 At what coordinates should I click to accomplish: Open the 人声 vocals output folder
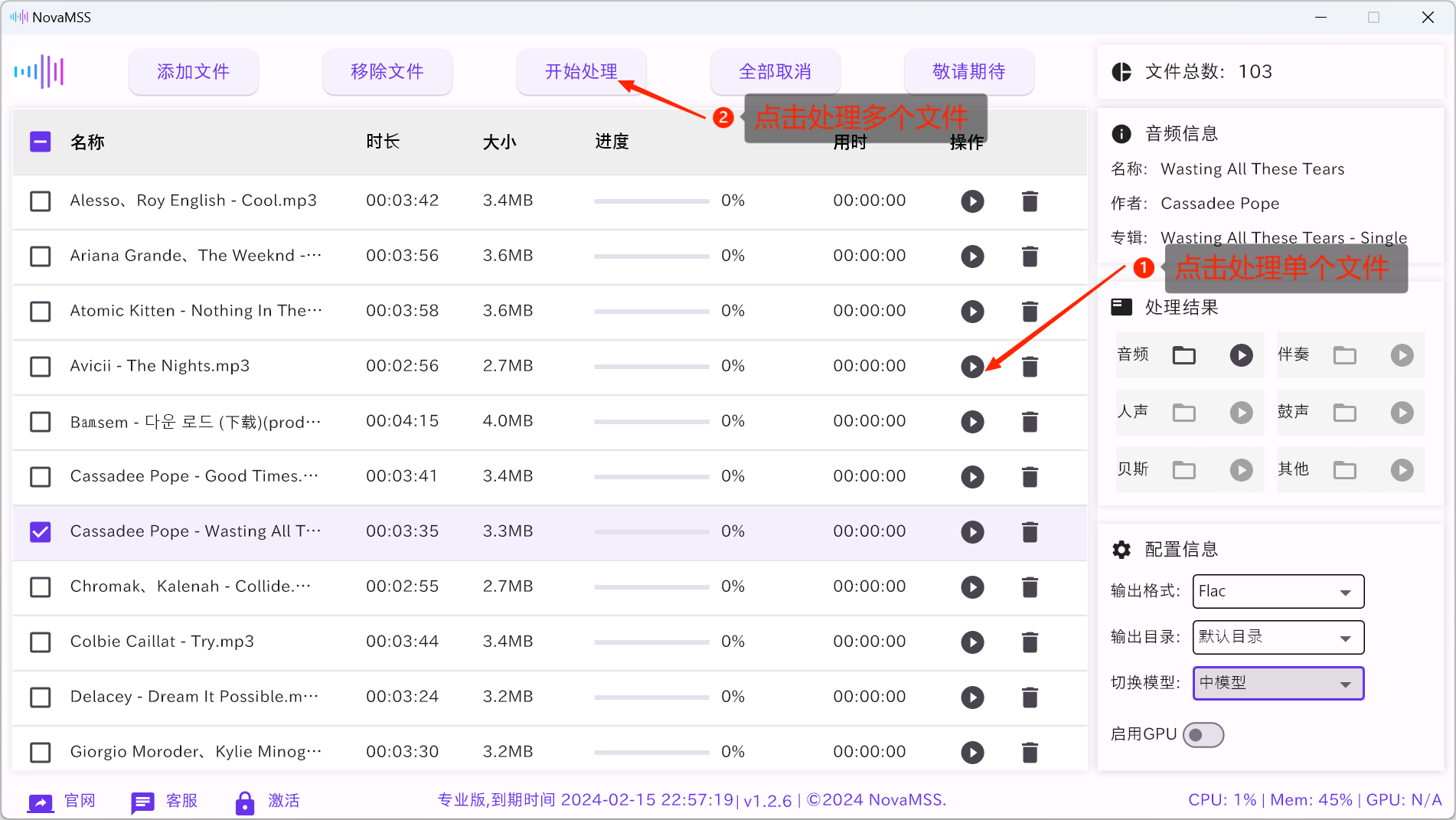[x=1183, y=413]
